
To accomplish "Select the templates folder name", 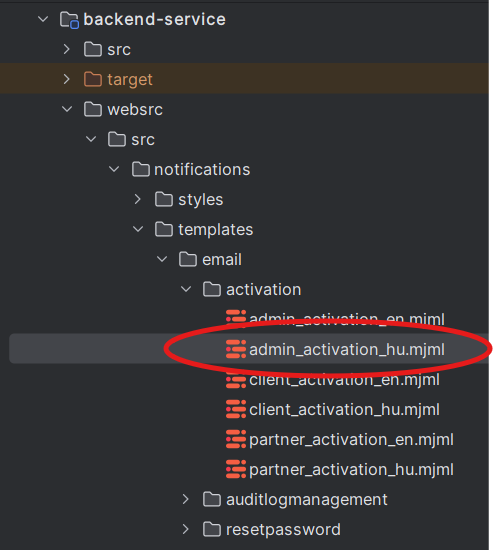I will pos(215,230).
